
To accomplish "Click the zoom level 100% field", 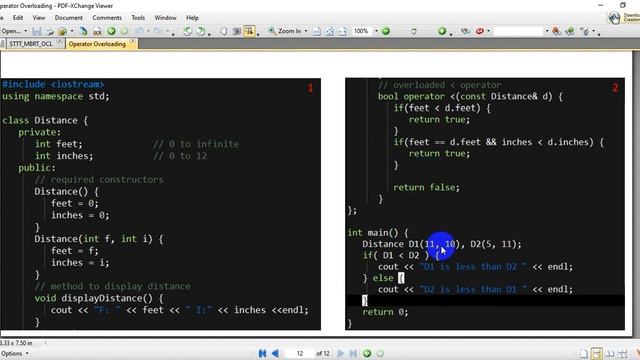I will pyautogui.click(x=361, y=31).
